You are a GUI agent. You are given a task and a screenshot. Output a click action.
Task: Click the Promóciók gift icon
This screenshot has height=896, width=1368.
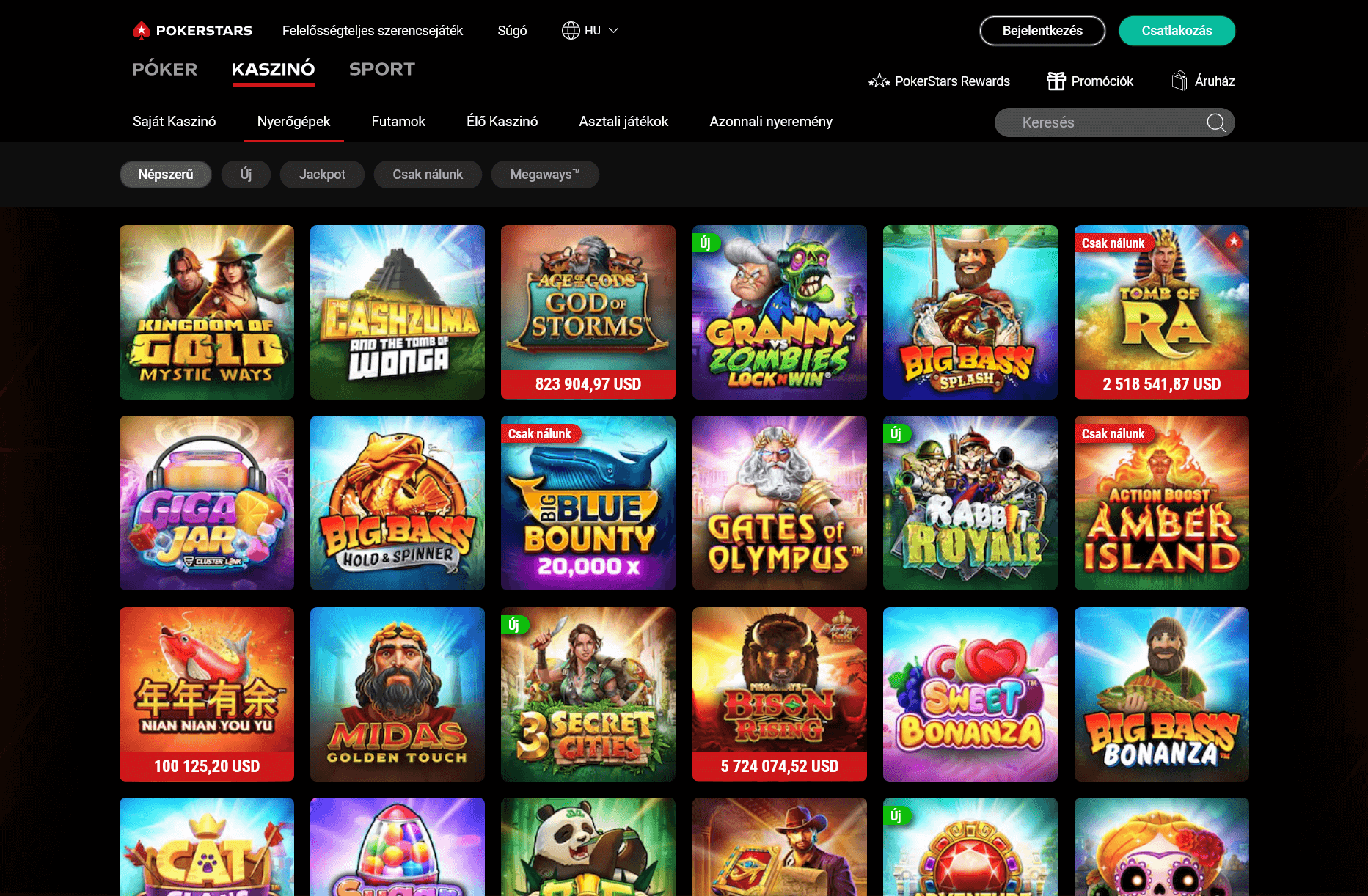(1056, 81)
